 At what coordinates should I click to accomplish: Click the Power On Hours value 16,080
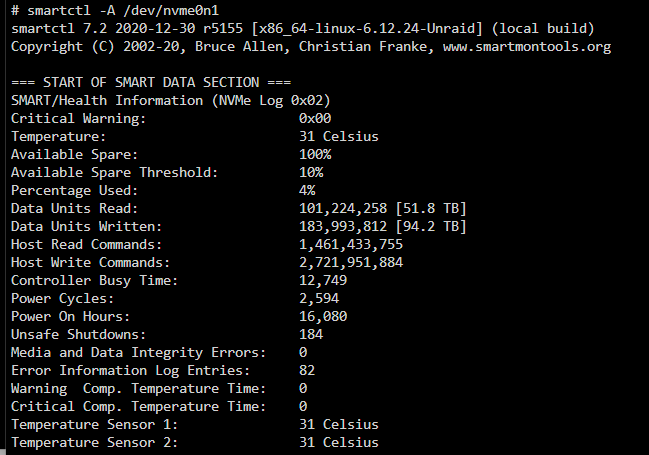pyautogui.click(x=323, y=316)
